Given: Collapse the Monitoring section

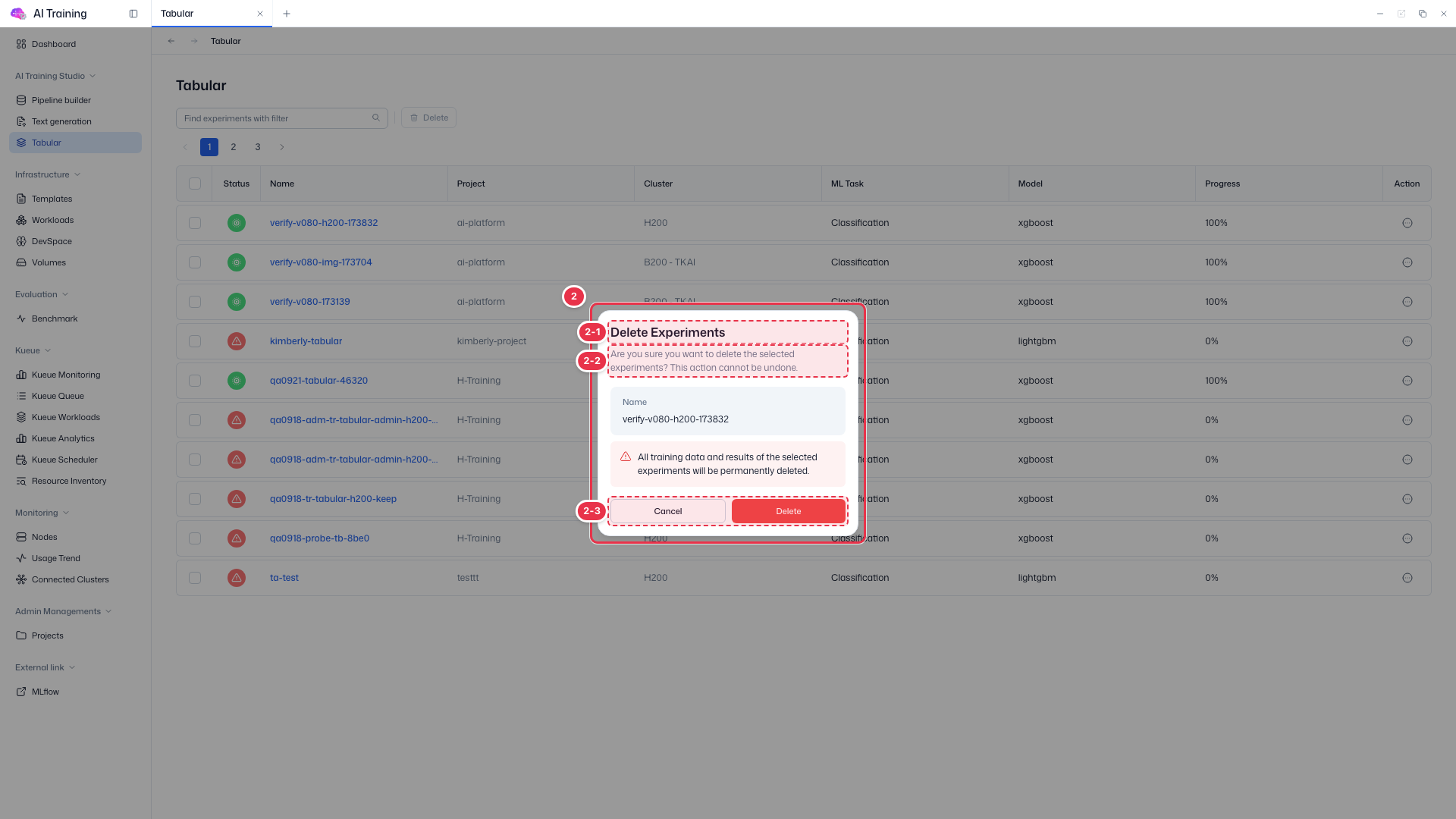Looking at the screenshot, I should (42, 513).
